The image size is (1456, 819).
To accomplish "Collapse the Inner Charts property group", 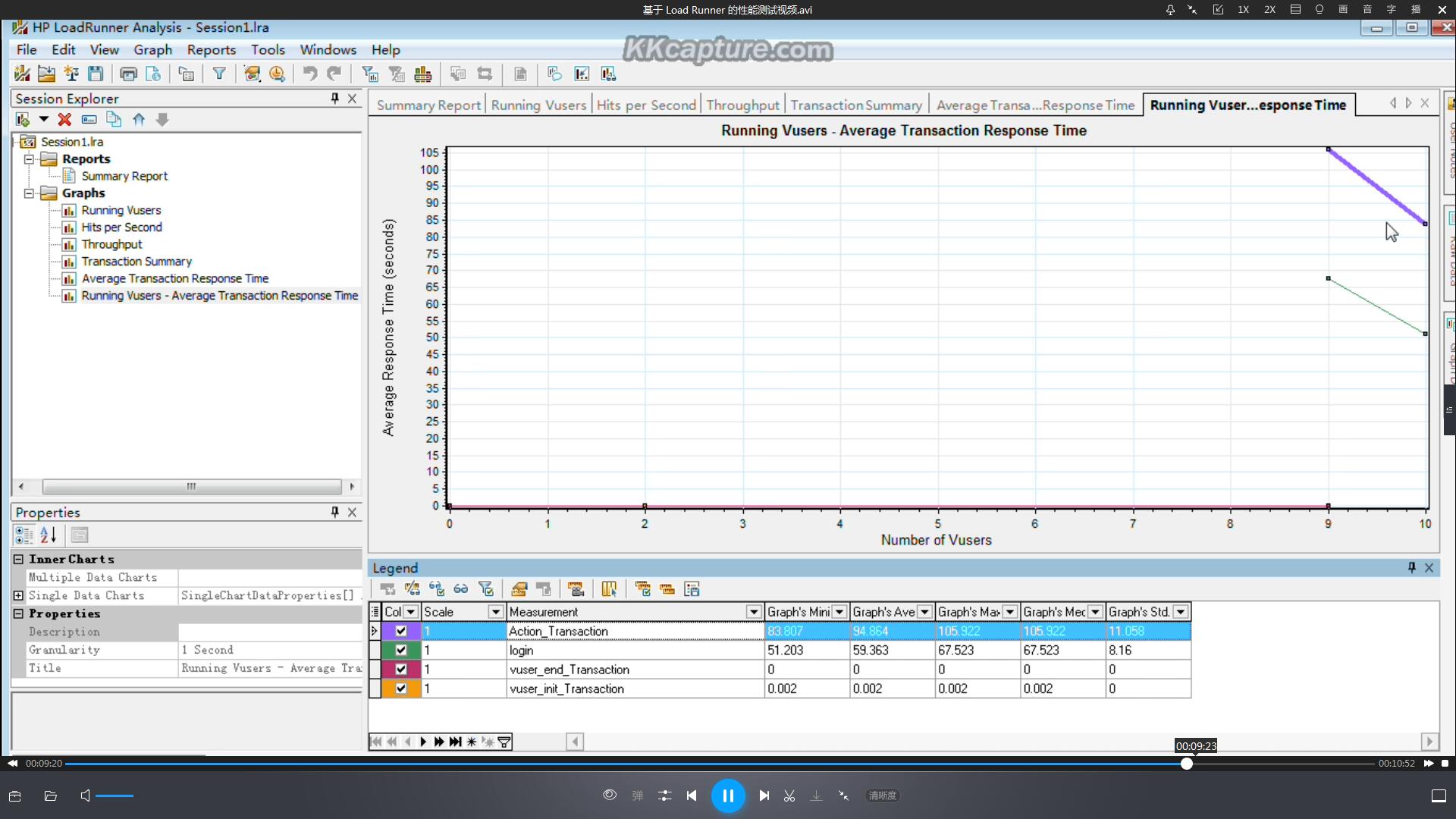I will [18, 559].
